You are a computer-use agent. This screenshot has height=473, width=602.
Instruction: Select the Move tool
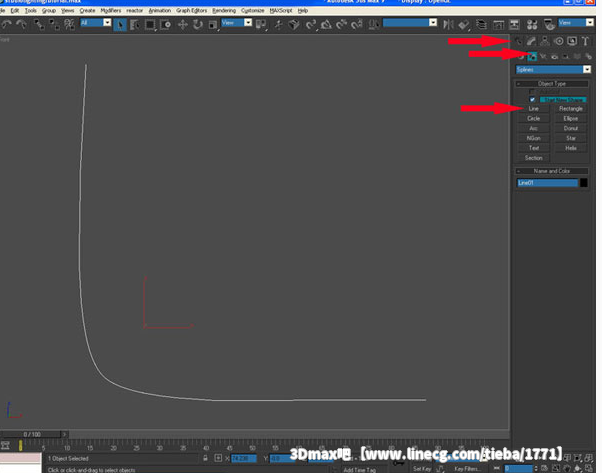[x=182, y=25]
